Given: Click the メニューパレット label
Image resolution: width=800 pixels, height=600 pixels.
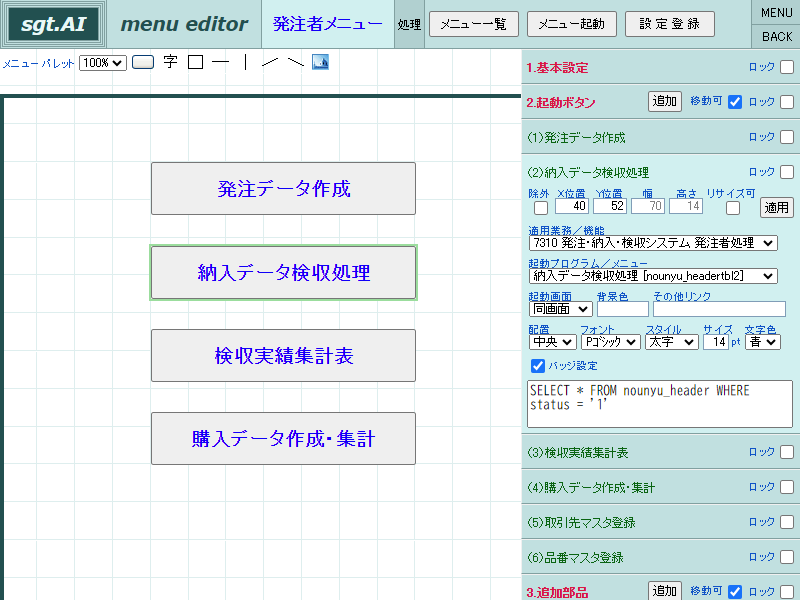Looking at the screenshot, I should (39, 64).
